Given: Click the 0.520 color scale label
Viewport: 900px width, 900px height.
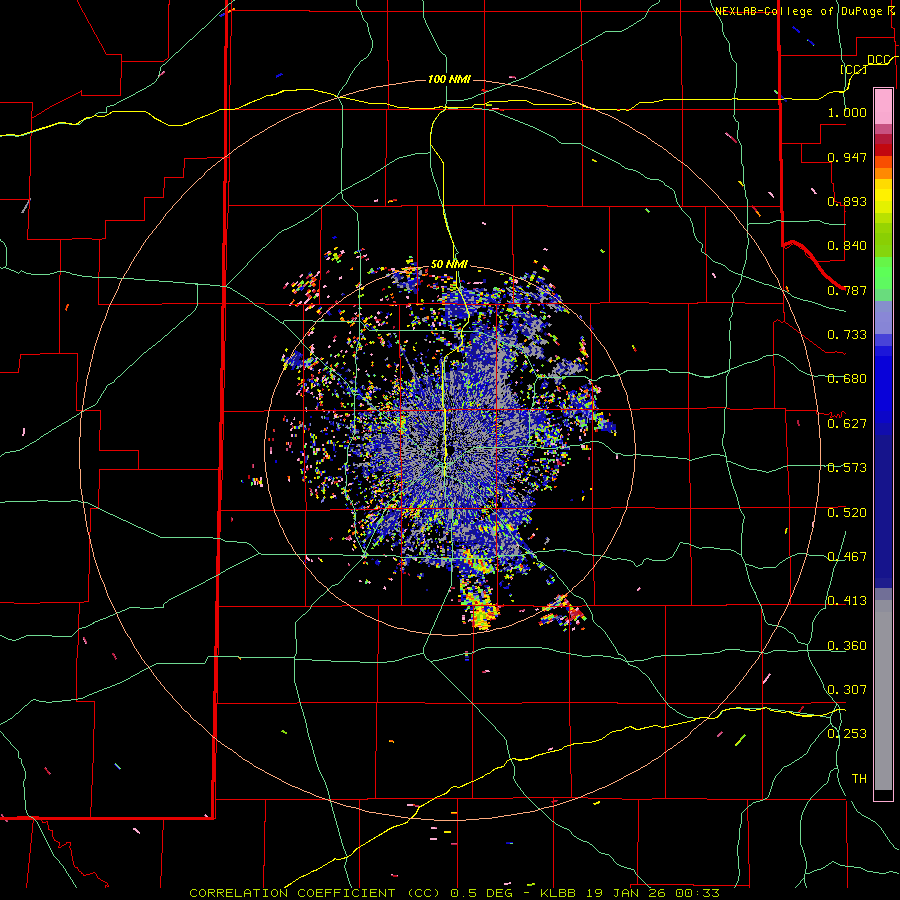Looking at the screenshot, I should 847,513.
